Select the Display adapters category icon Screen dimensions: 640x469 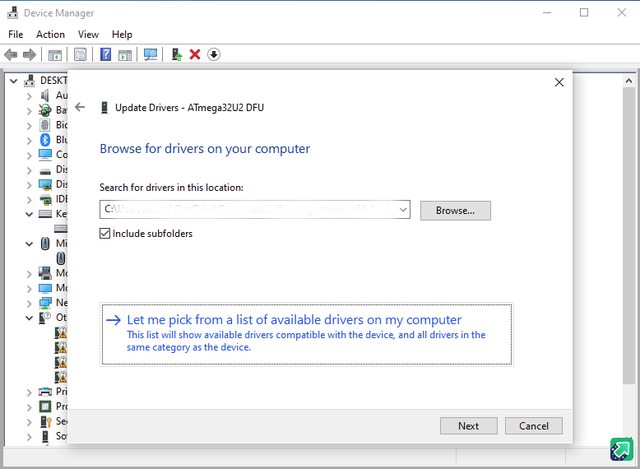tap(45, 184)
